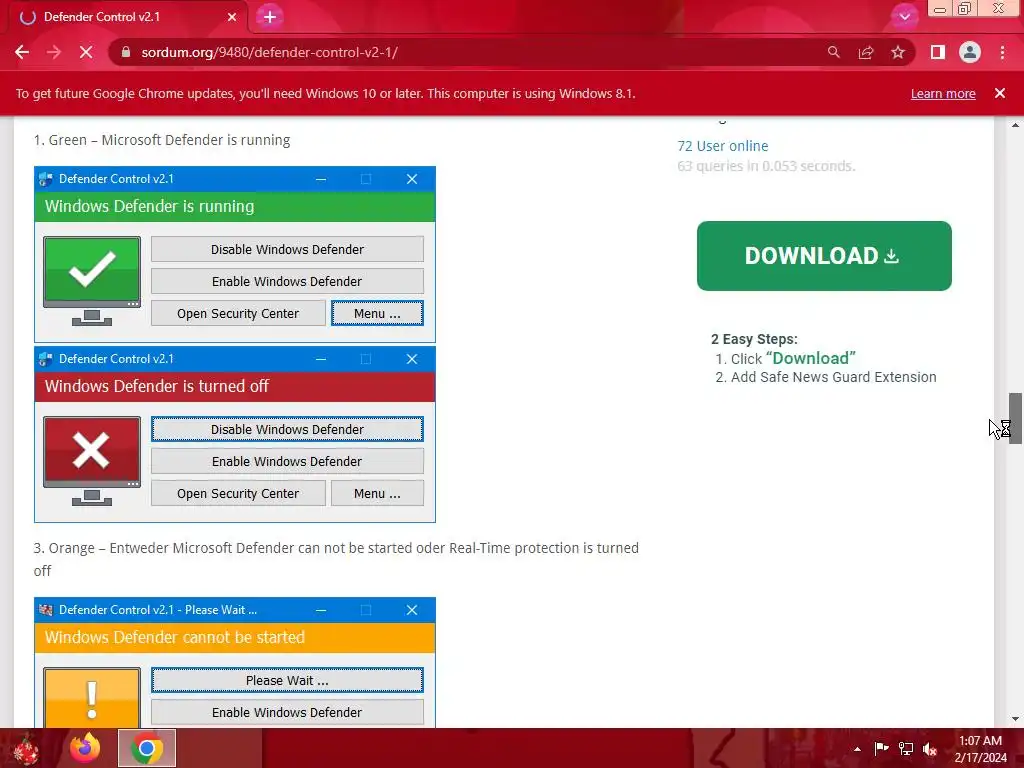Click the green checkmark monitor image
This screenshot has height=768, width=1024.
pos(92,281)
